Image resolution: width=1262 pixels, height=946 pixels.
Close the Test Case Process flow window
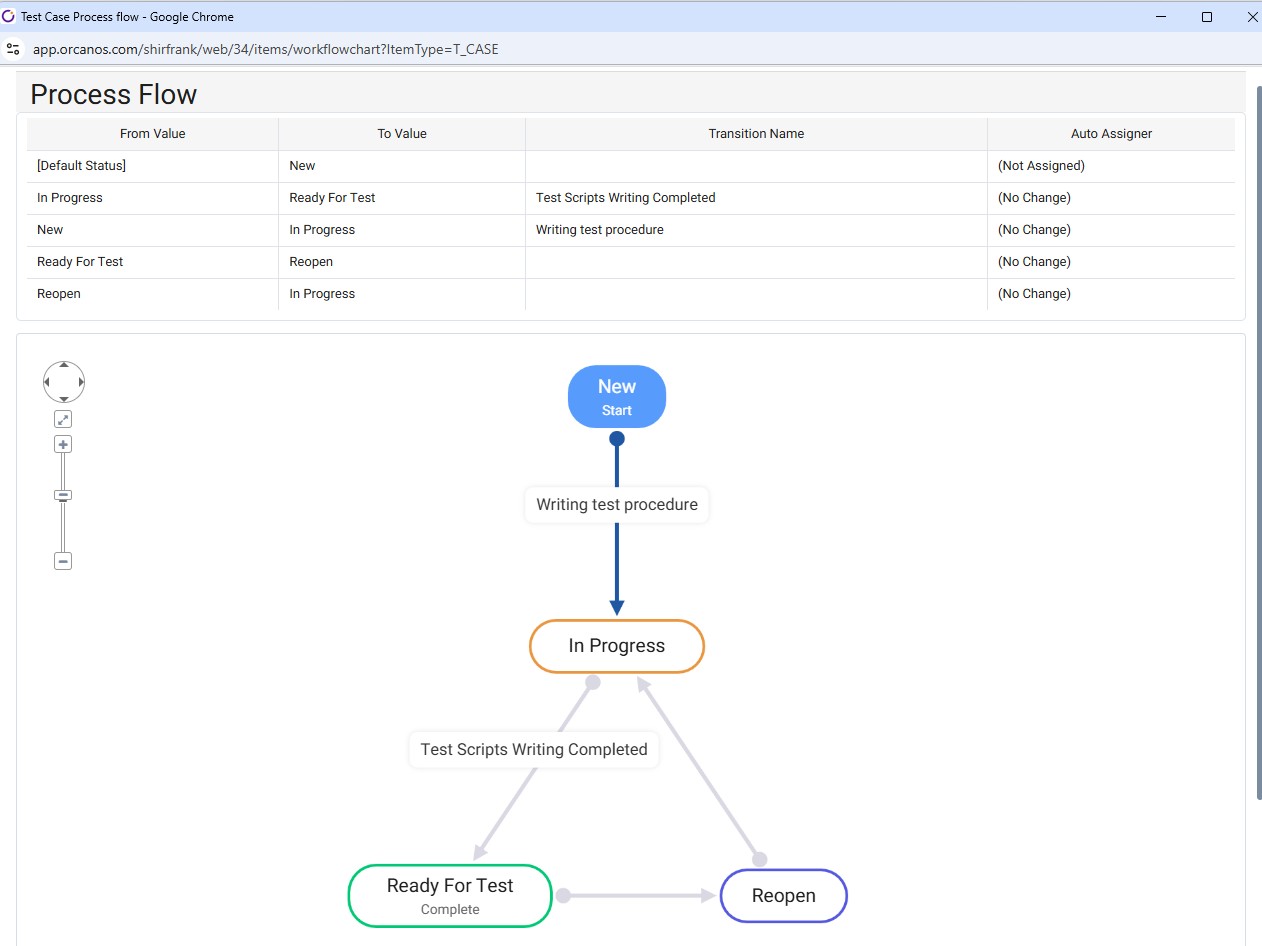tap(1251, 16)
